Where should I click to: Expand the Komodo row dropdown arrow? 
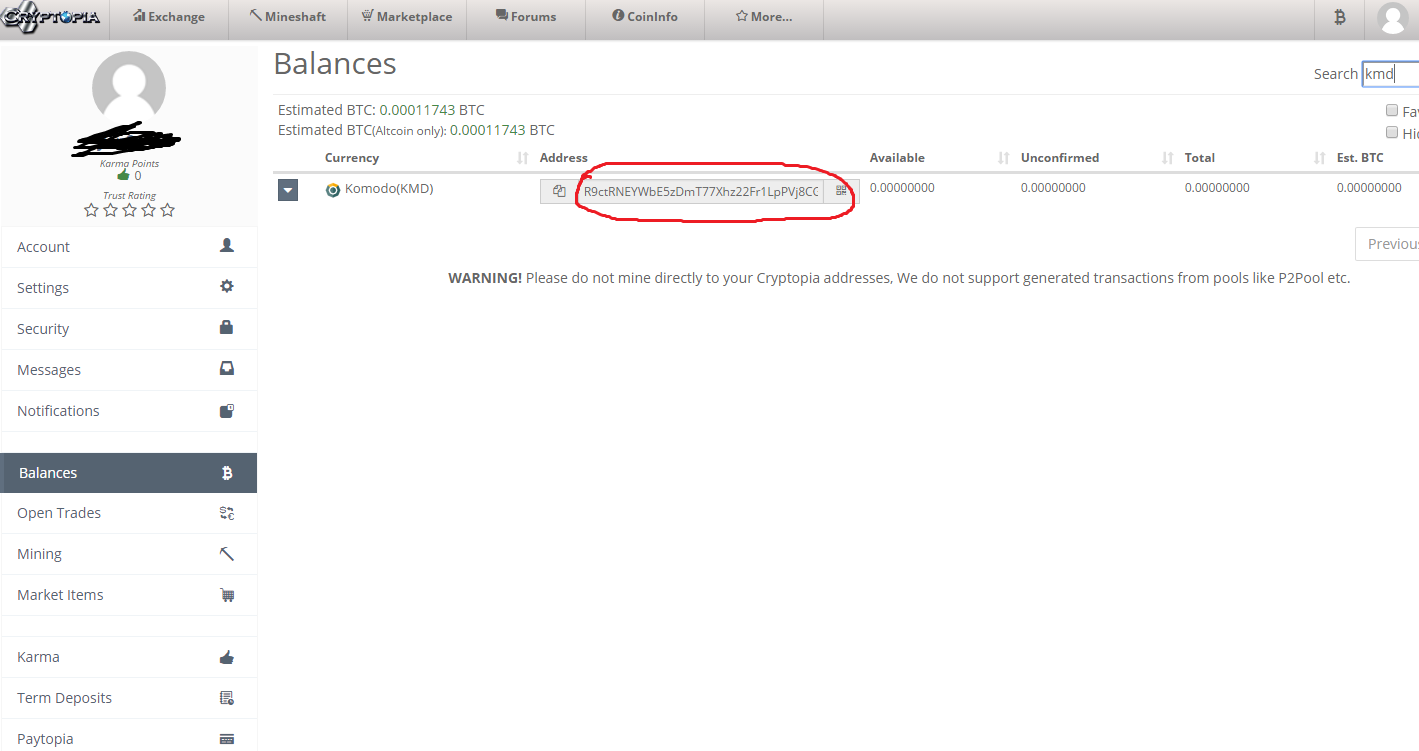pyautogui.click(x=288, y=190)
